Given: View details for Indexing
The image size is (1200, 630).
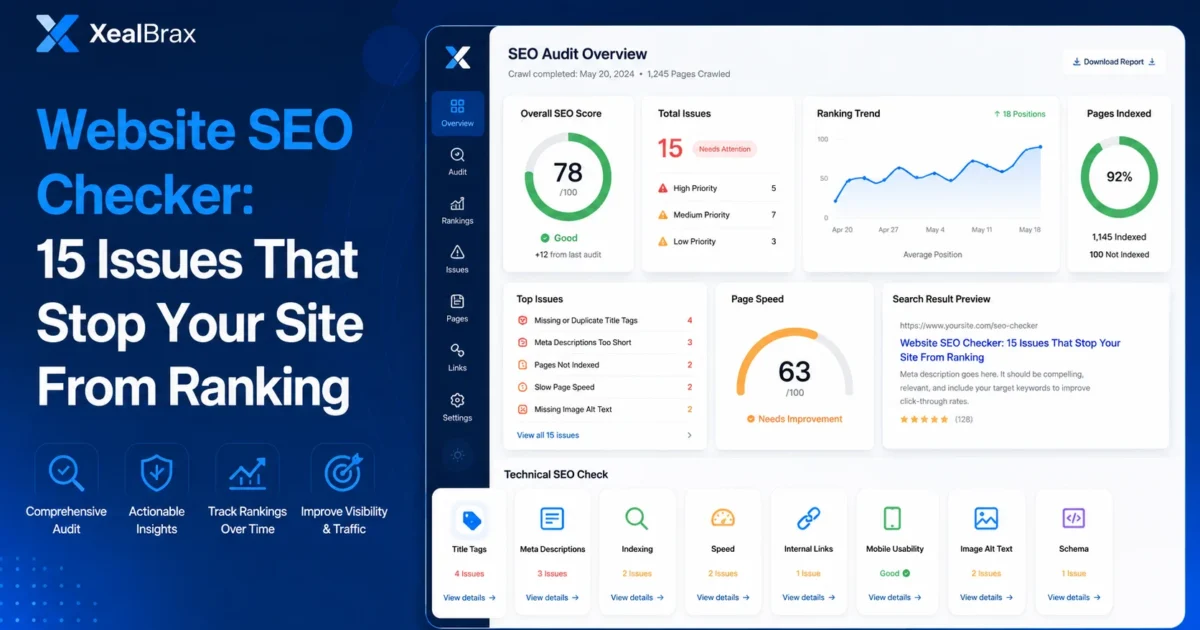Looking at the screenshot, I should click(x=637, y=598).
